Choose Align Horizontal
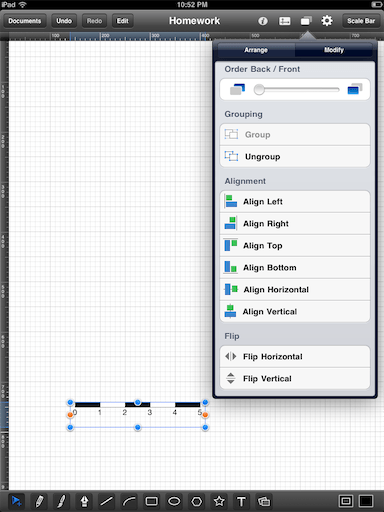The height and width of the screenshot is (512, 384). click(x=295, y=290)
